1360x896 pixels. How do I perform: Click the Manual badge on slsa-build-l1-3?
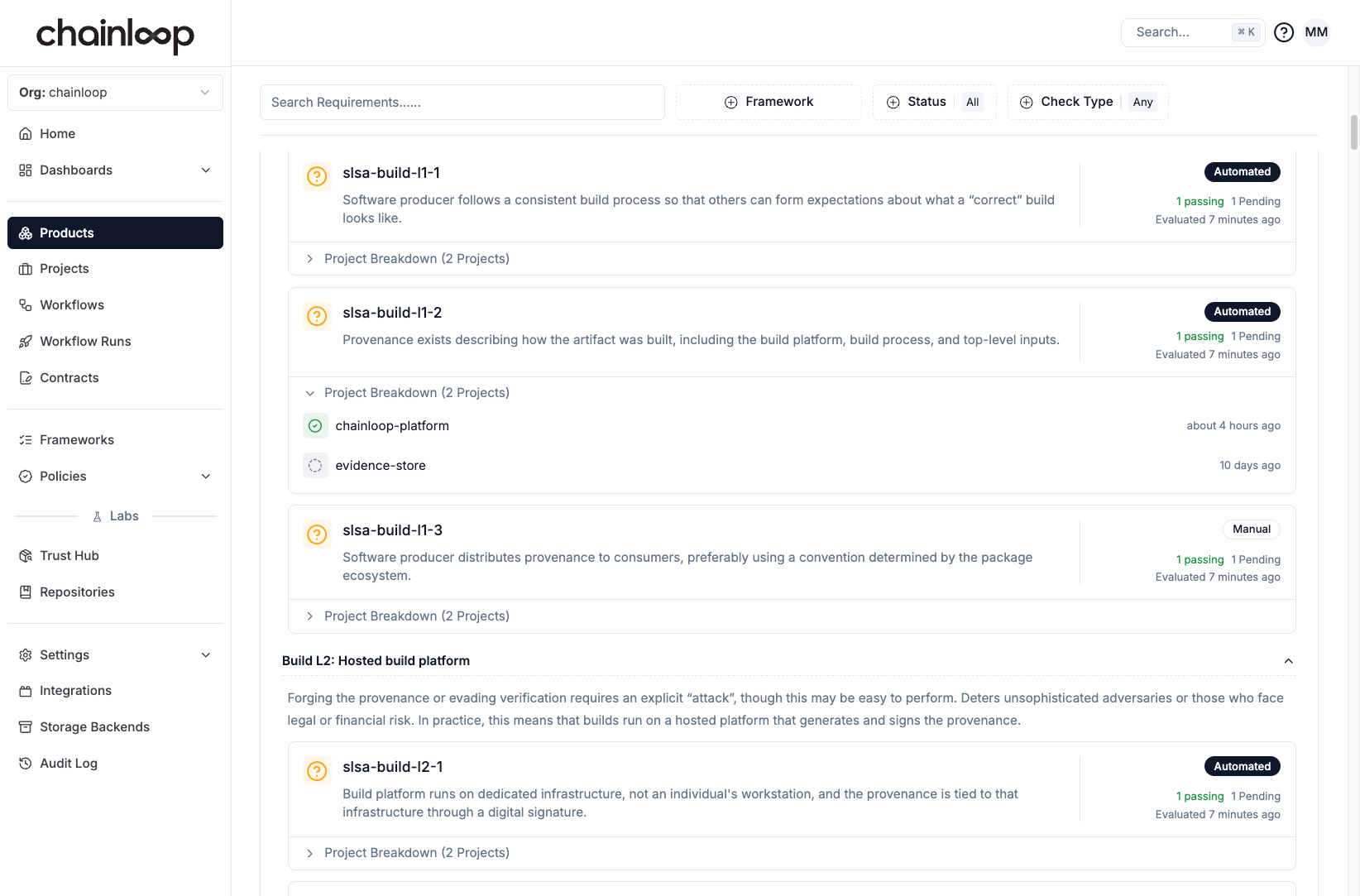1252,529
